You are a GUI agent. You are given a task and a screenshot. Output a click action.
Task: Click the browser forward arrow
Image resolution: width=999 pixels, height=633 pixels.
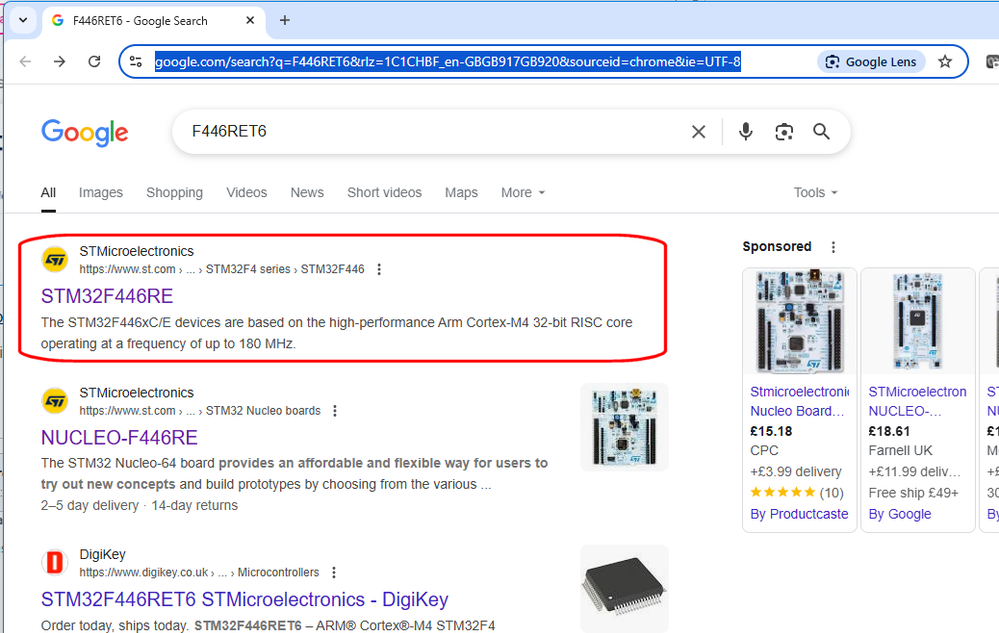tap(59, 62)
